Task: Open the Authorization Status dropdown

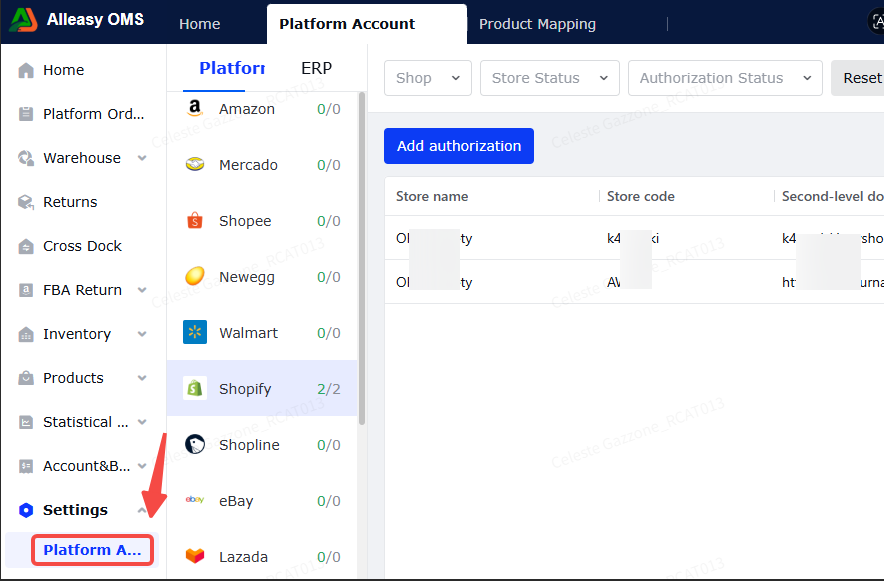Action: pyautogui.click(x=725, y=78)
